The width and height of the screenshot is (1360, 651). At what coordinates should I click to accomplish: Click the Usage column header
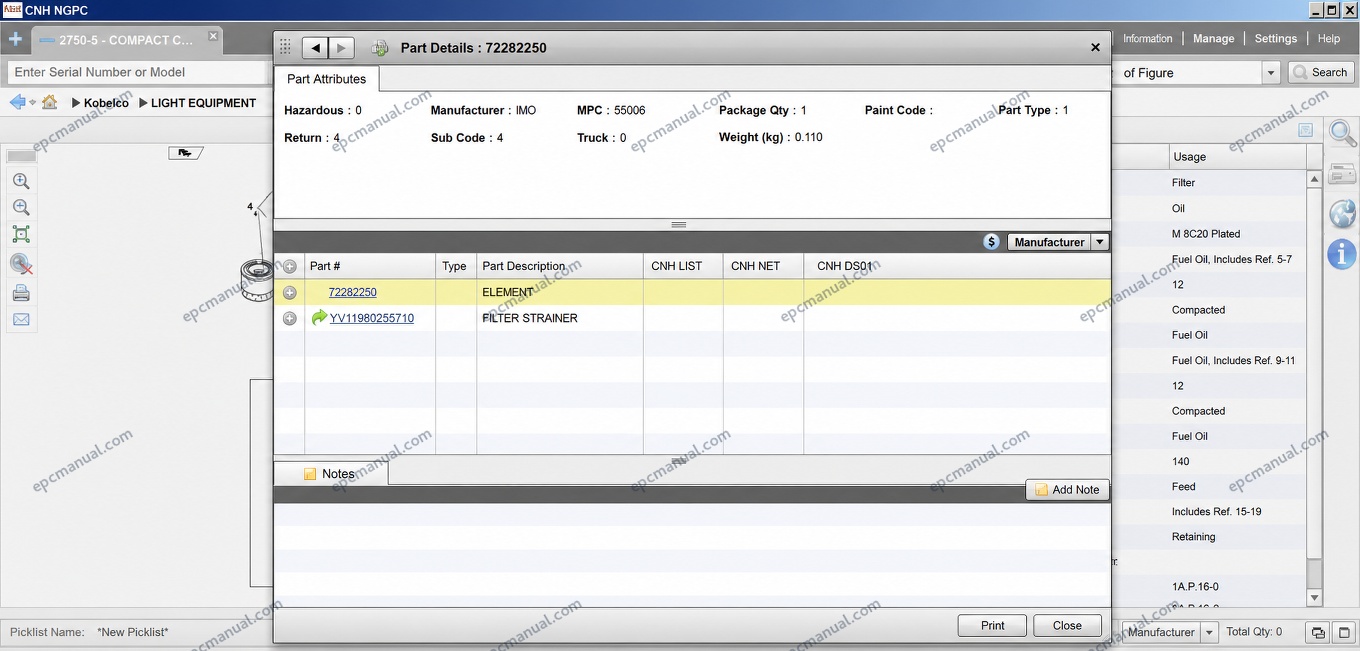[1238, 157]
